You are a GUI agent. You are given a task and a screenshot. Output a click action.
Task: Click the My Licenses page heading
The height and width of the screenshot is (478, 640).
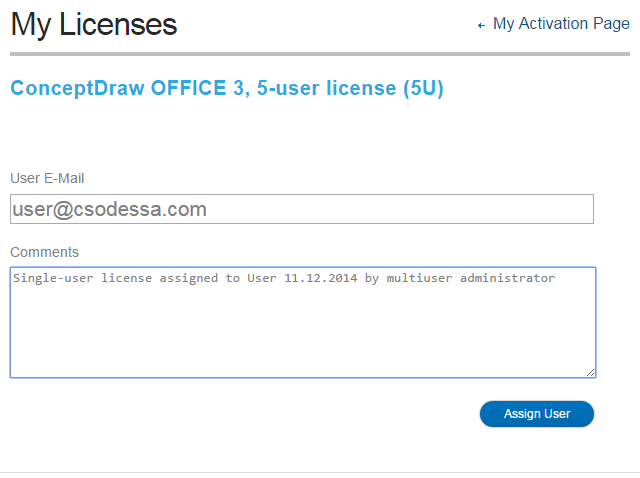pos(94,25)
